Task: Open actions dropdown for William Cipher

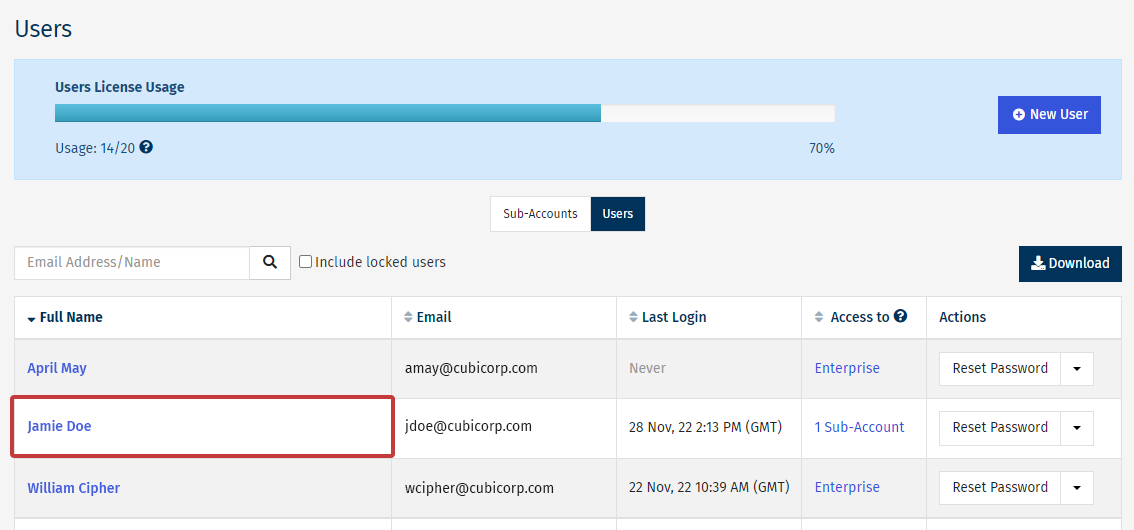Action: (1077, 487)
